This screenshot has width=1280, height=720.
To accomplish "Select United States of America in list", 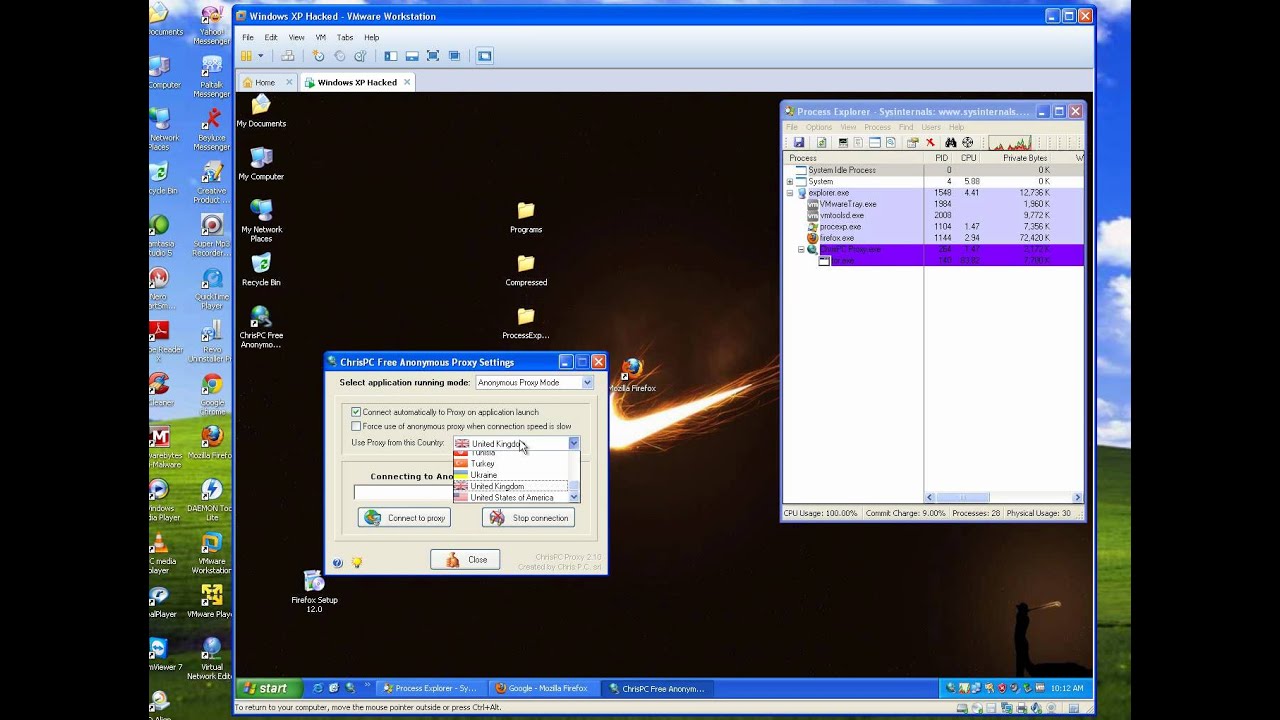I will click(511, 497).
